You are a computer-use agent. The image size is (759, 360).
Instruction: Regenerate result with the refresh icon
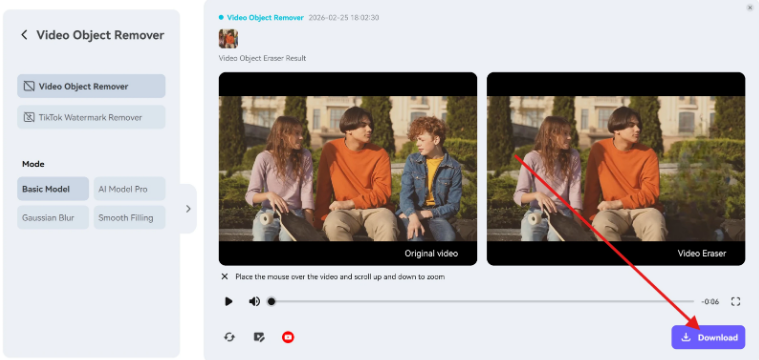pos(229,337)
